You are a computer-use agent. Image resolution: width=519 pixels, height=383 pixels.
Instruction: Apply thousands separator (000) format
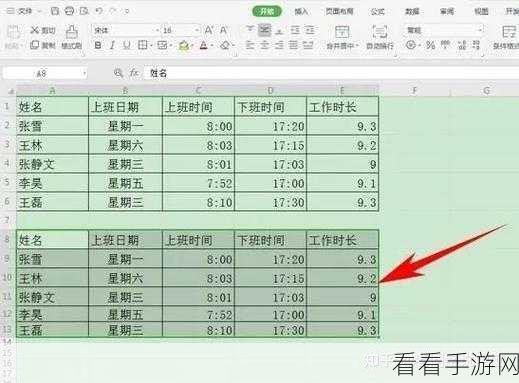coord(446,44)
